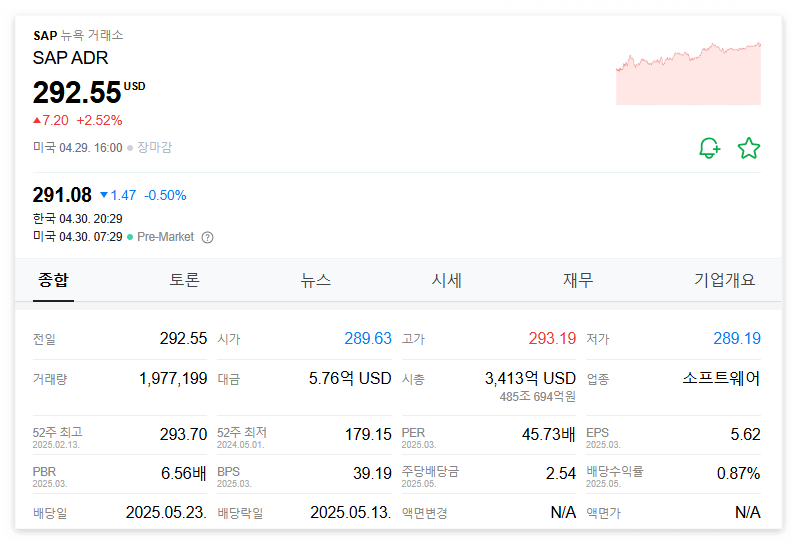The image size is (798, 544).
Task: Click the 485조 694억원 market cap
Action: 537,396
